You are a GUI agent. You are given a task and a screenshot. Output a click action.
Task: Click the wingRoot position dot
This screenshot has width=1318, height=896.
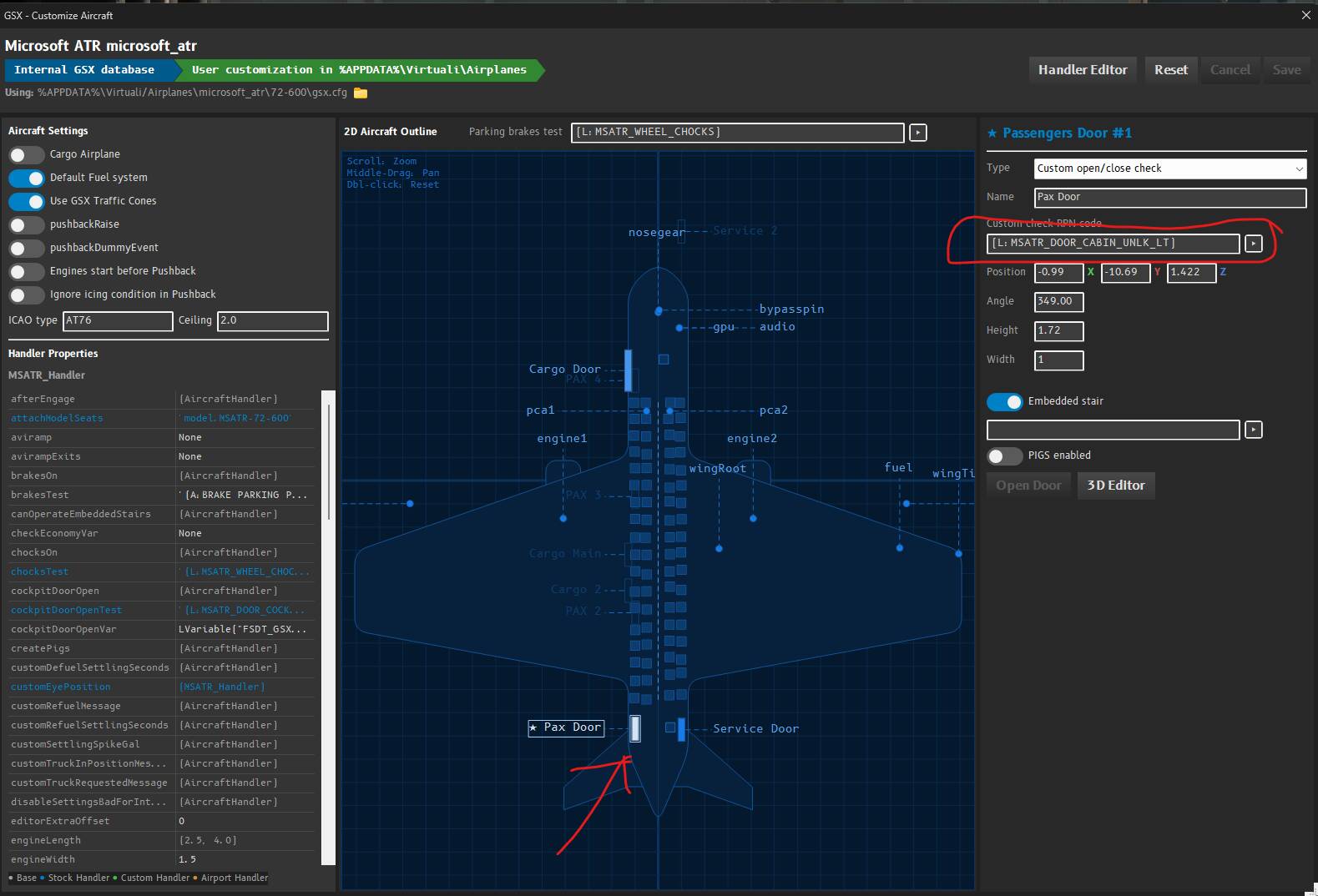pos(719,548)
